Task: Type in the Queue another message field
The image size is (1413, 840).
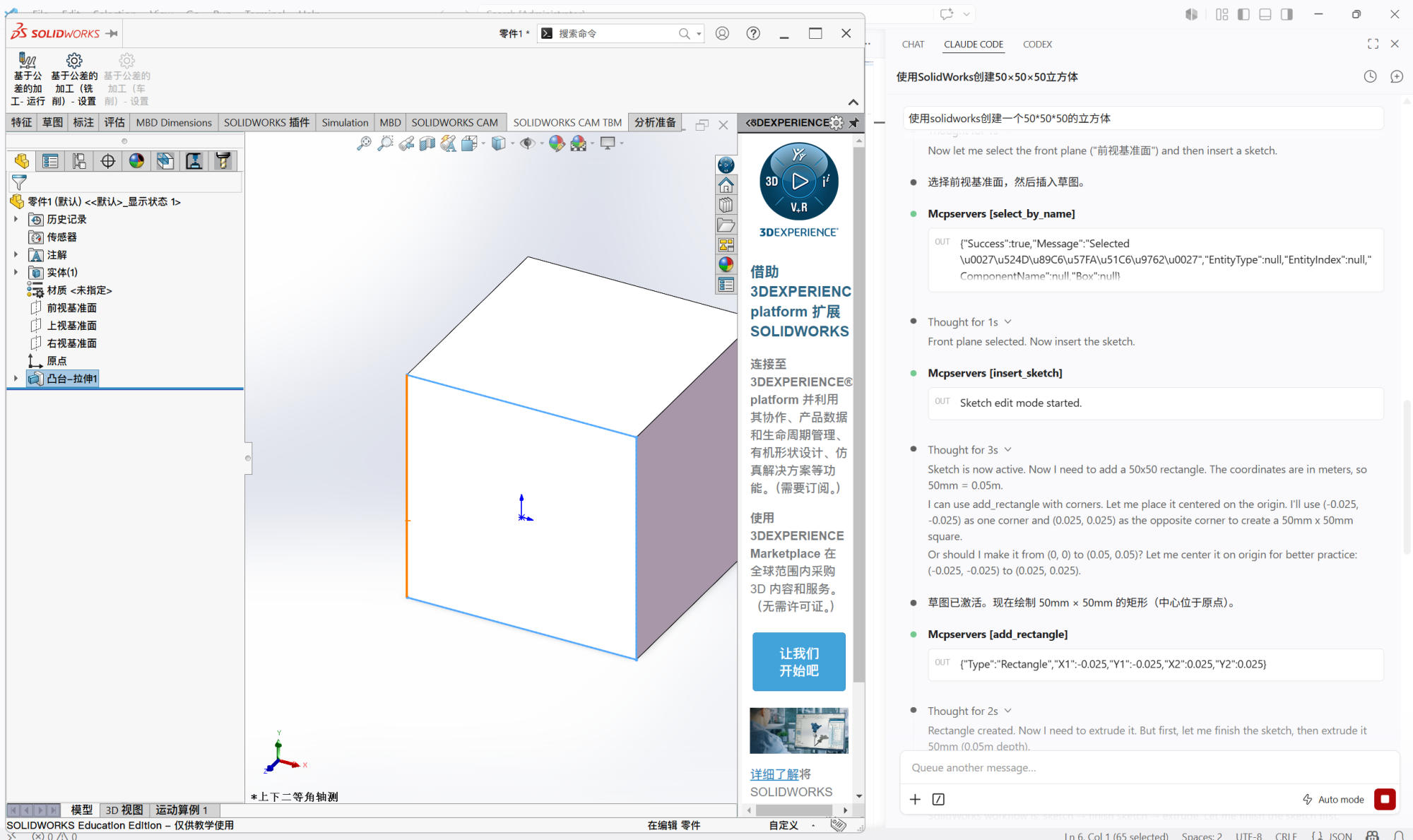Action: point(1149,768)
